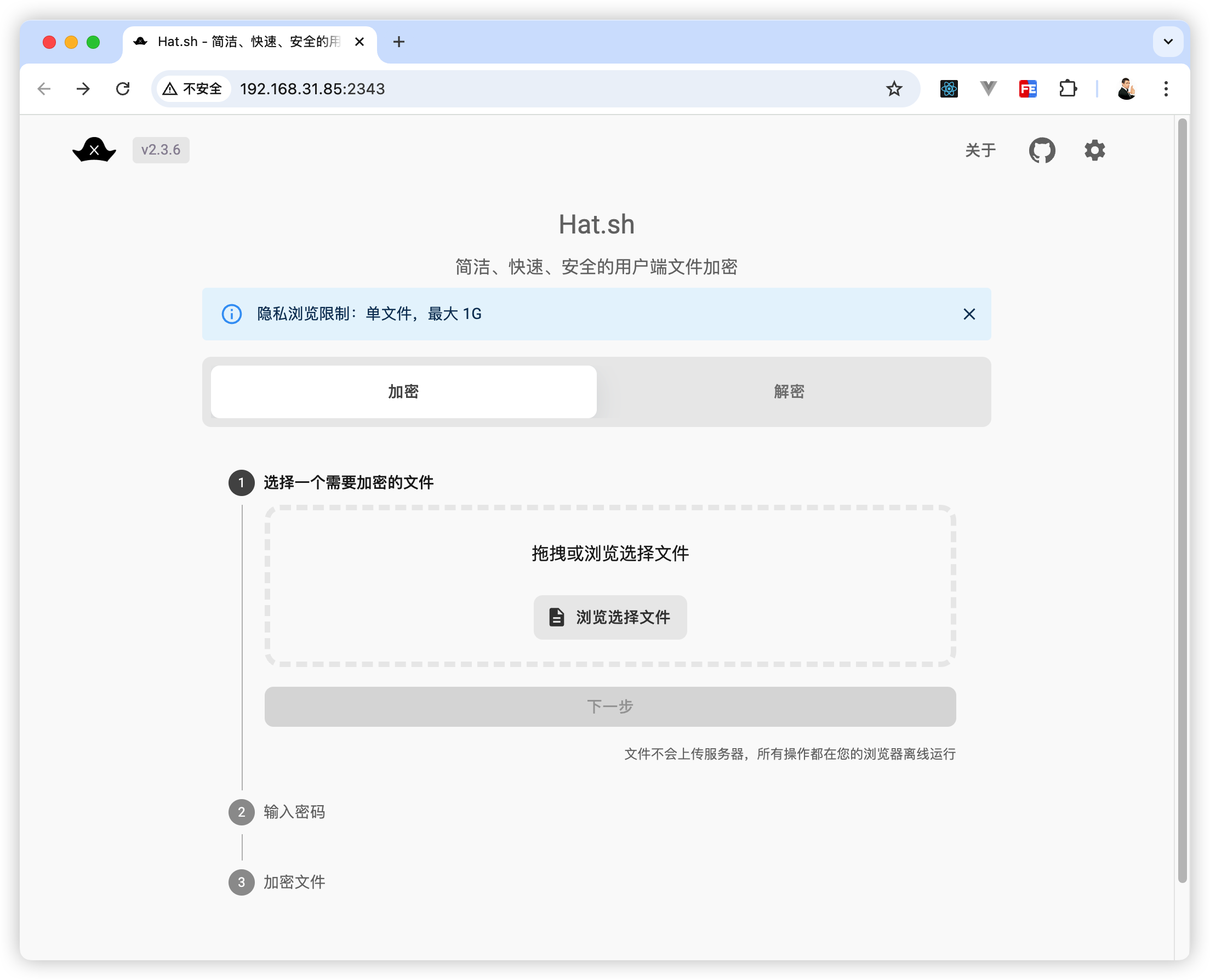Screen dimensions: 1210x980
Task: Open the GitHub repository icon
Action: (x=1041, y=150)
